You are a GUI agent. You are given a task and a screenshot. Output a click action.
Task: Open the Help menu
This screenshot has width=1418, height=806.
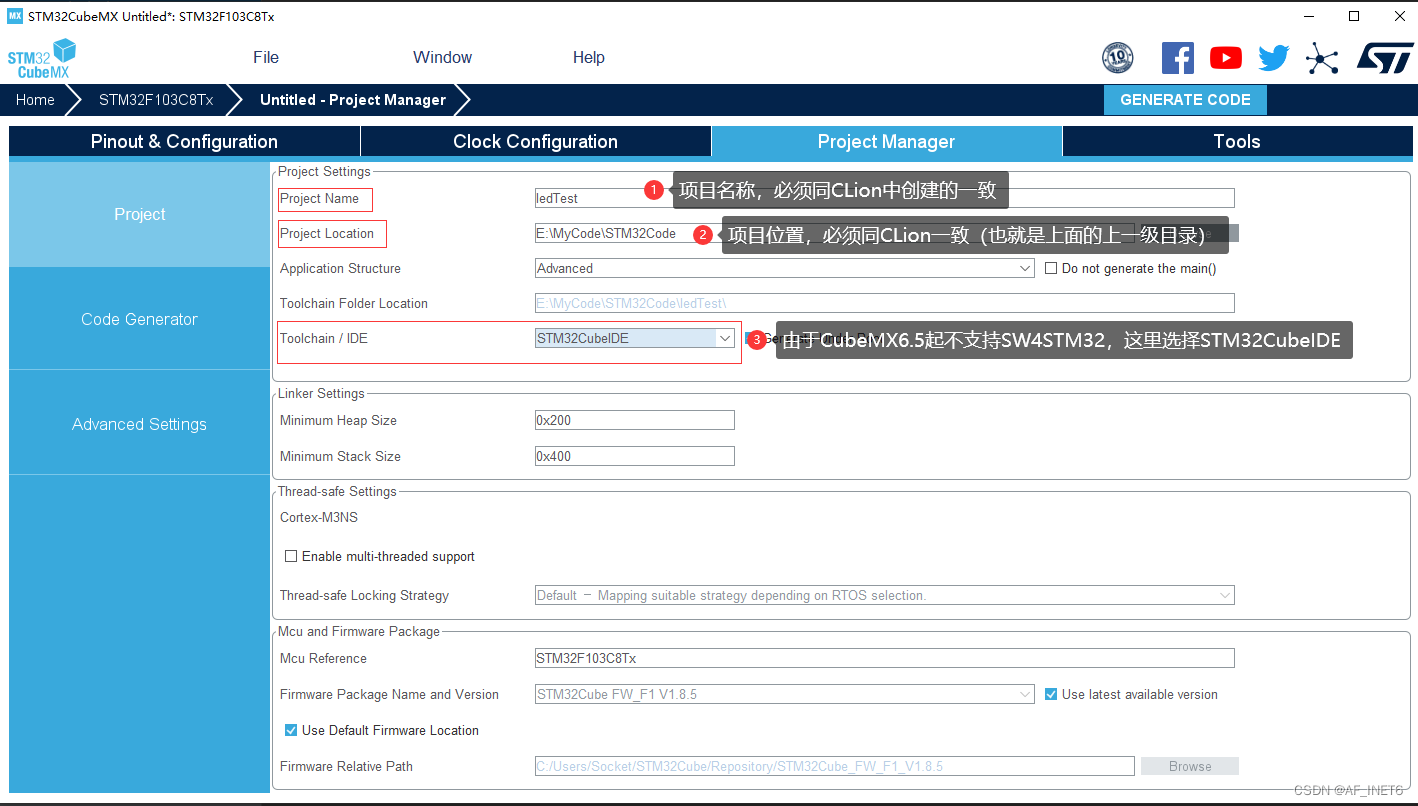pos(589,57)
